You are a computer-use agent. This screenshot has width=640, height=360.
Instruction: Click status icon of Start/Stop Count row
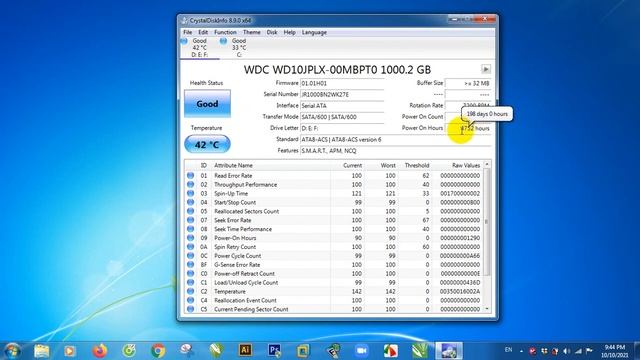coord(190,202)
